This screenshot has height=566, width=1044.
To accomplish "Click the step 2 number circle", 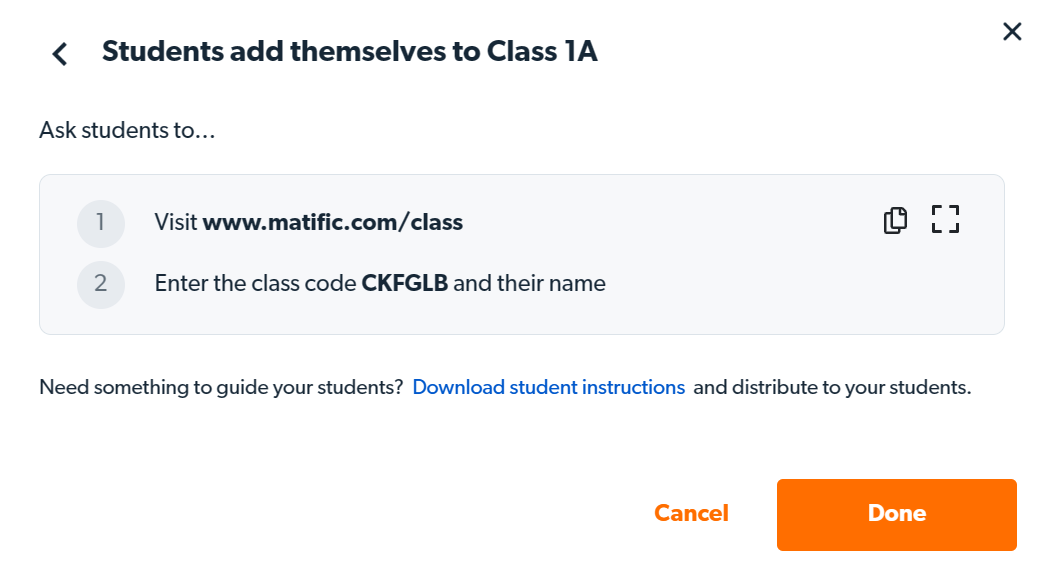I will click(101, 284).
